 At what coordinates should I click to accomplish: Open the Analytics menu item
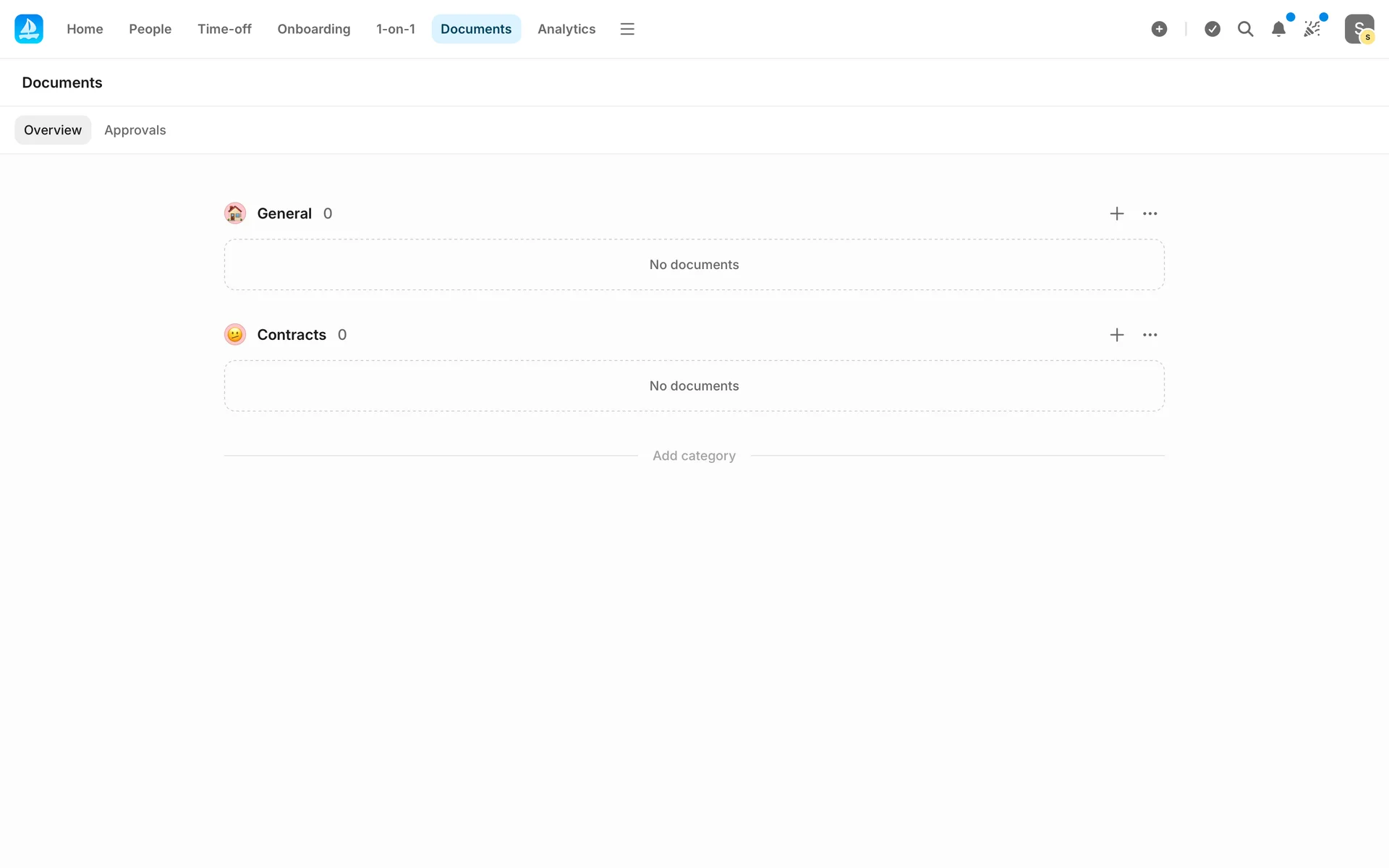(566, 29)
